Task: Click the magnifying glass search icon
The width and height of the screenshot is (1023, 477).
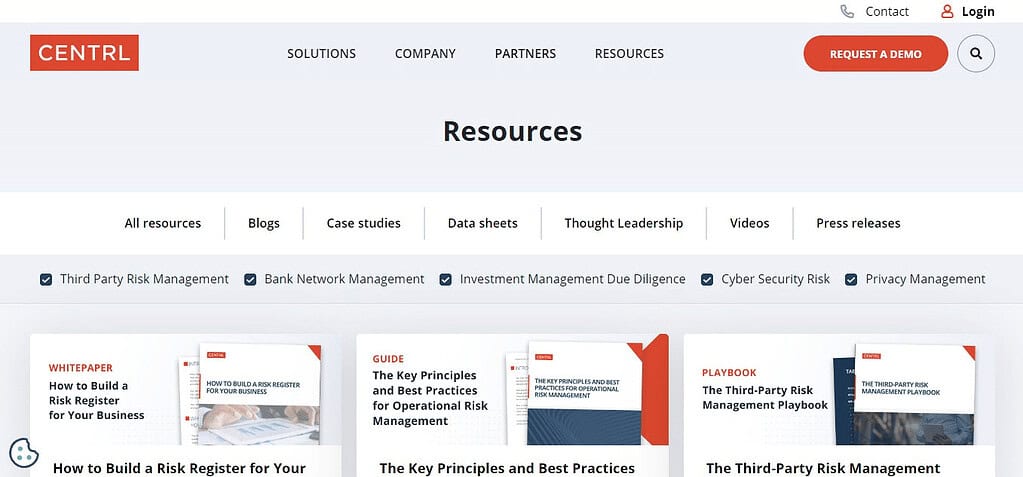Action: coord(975,54)
